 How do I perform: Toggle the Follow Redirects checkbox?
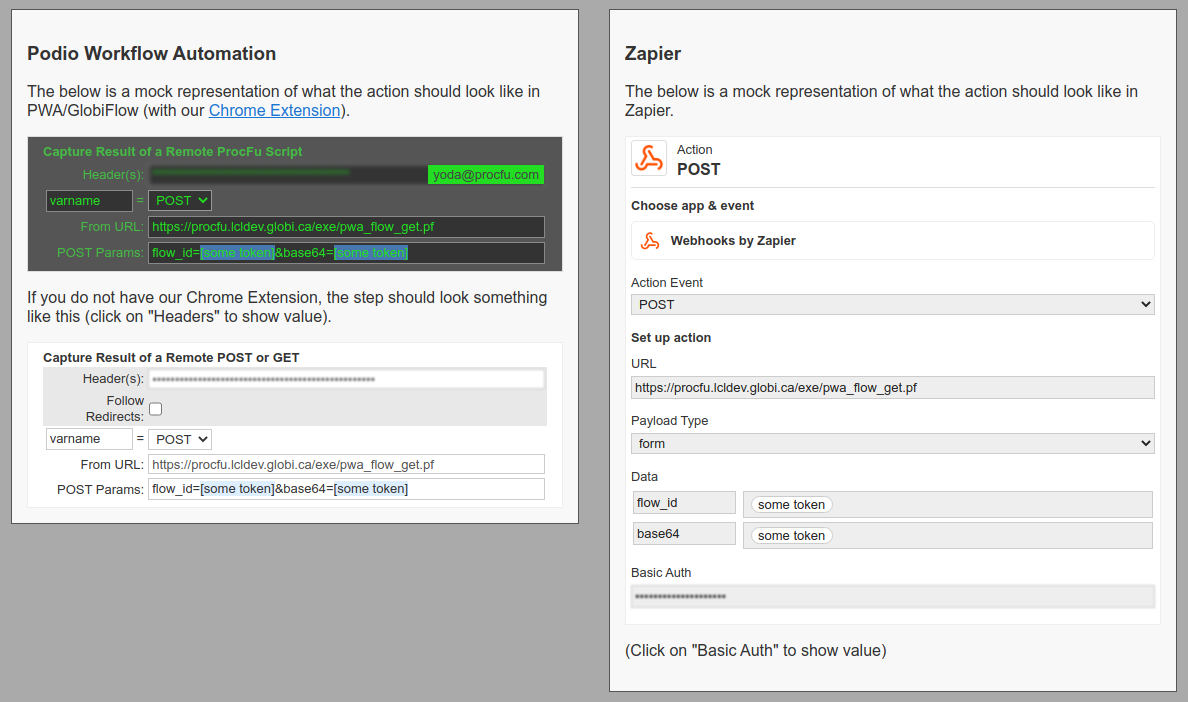pos(156,409)
